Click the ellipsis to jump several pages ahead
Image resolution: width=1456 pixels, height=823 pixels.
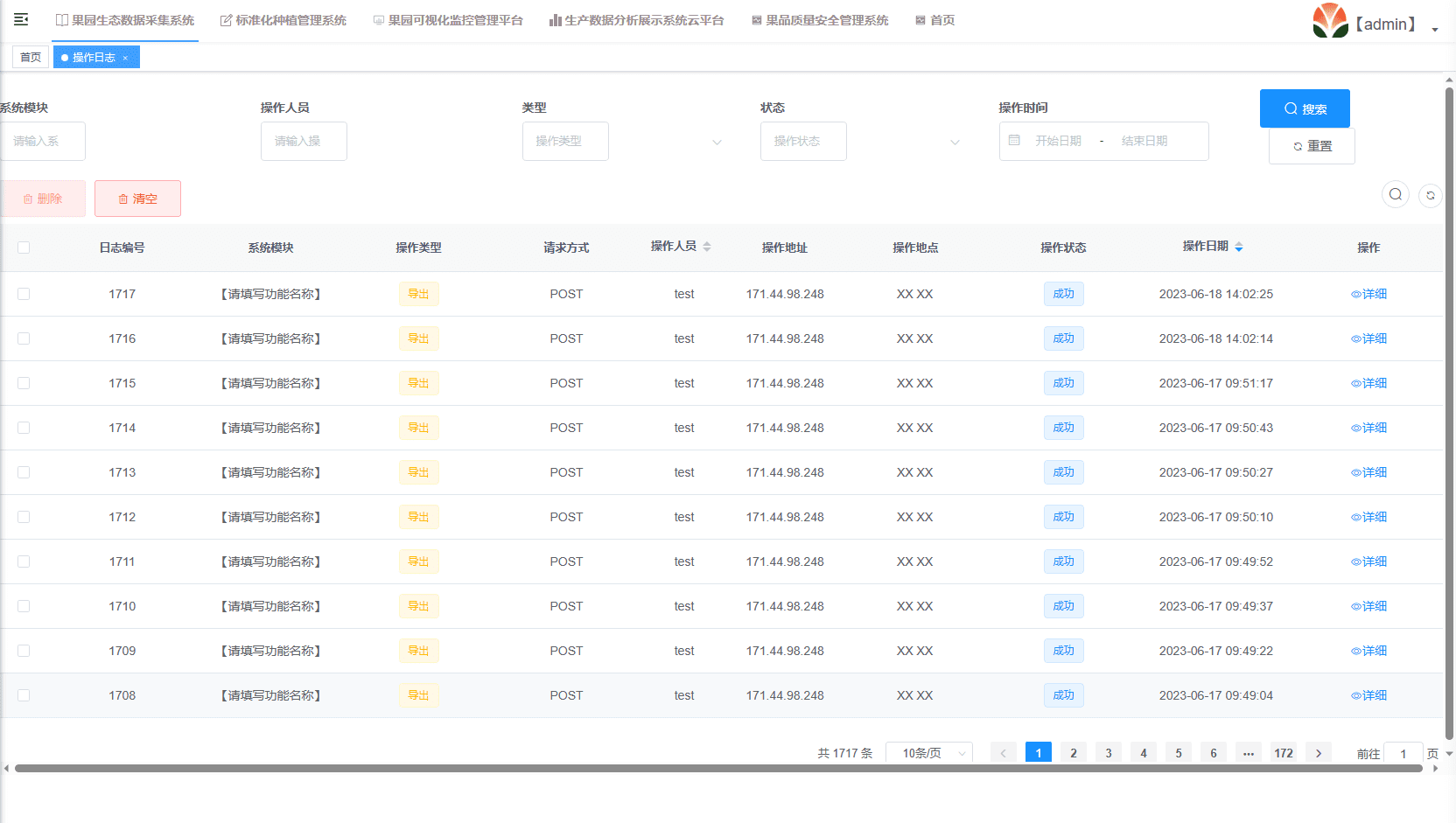pyautogui.click(x=1249, y=753)
